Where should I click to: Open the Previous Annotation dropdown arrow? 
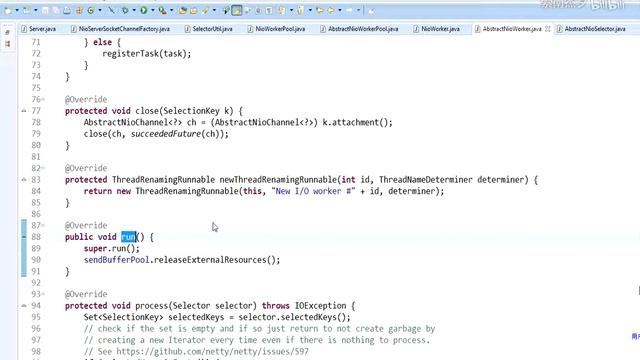click(310, 11)
